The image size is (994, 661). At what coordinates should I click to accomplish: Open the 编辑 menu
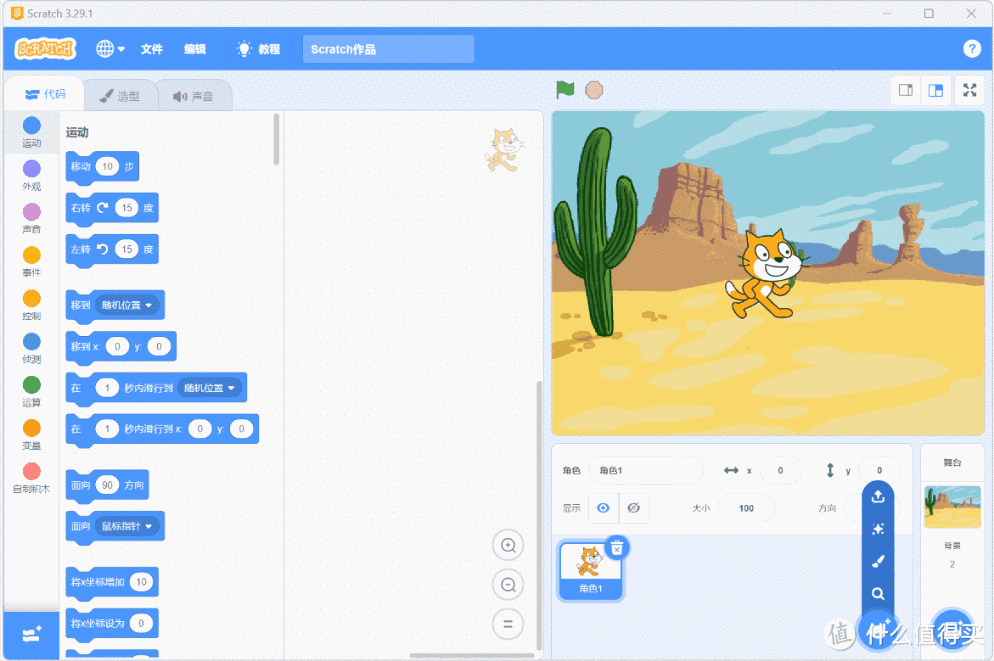195,49
